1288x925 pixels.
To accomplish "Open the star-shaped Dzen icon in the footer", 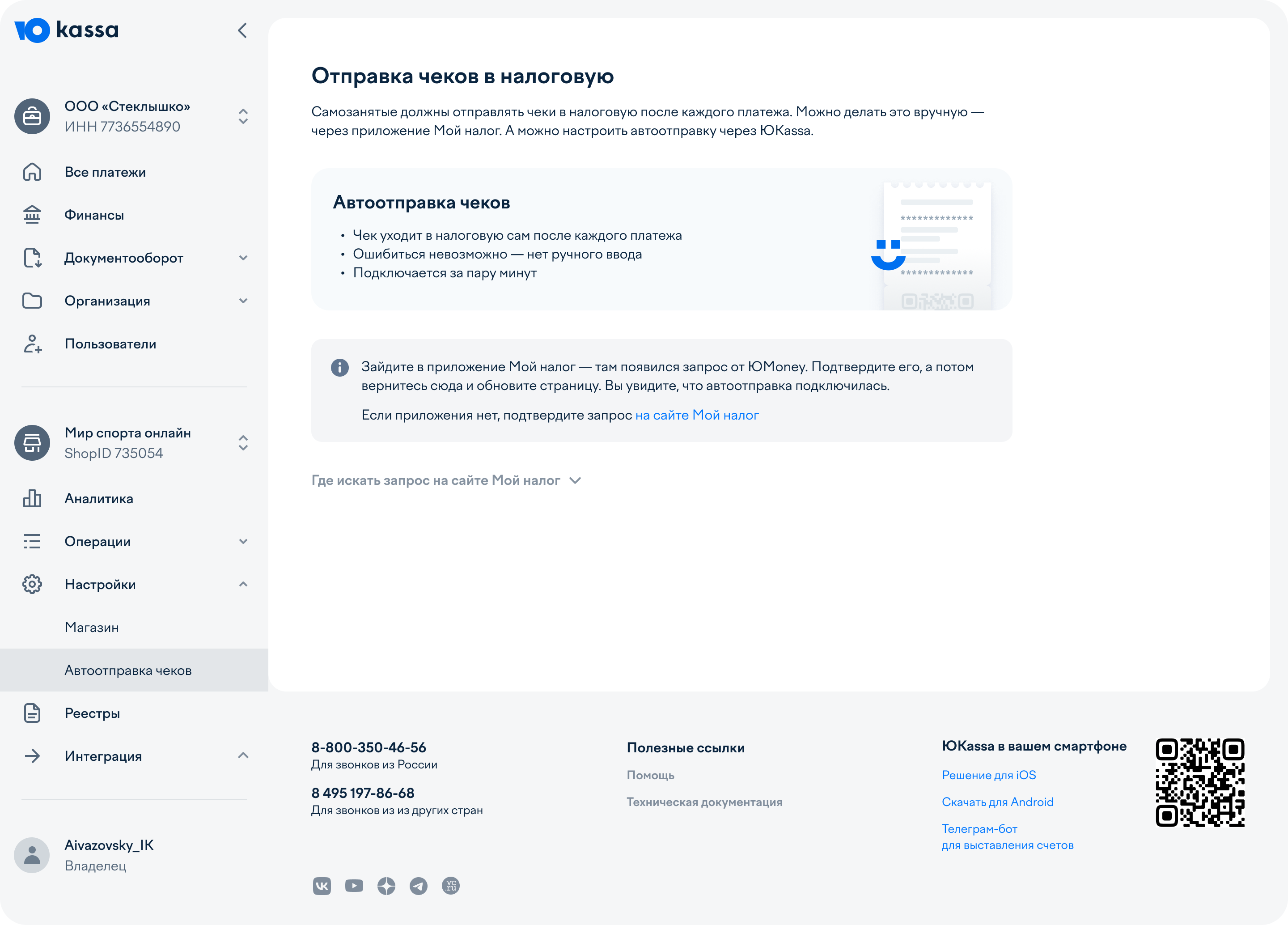I will pos(386,886).
